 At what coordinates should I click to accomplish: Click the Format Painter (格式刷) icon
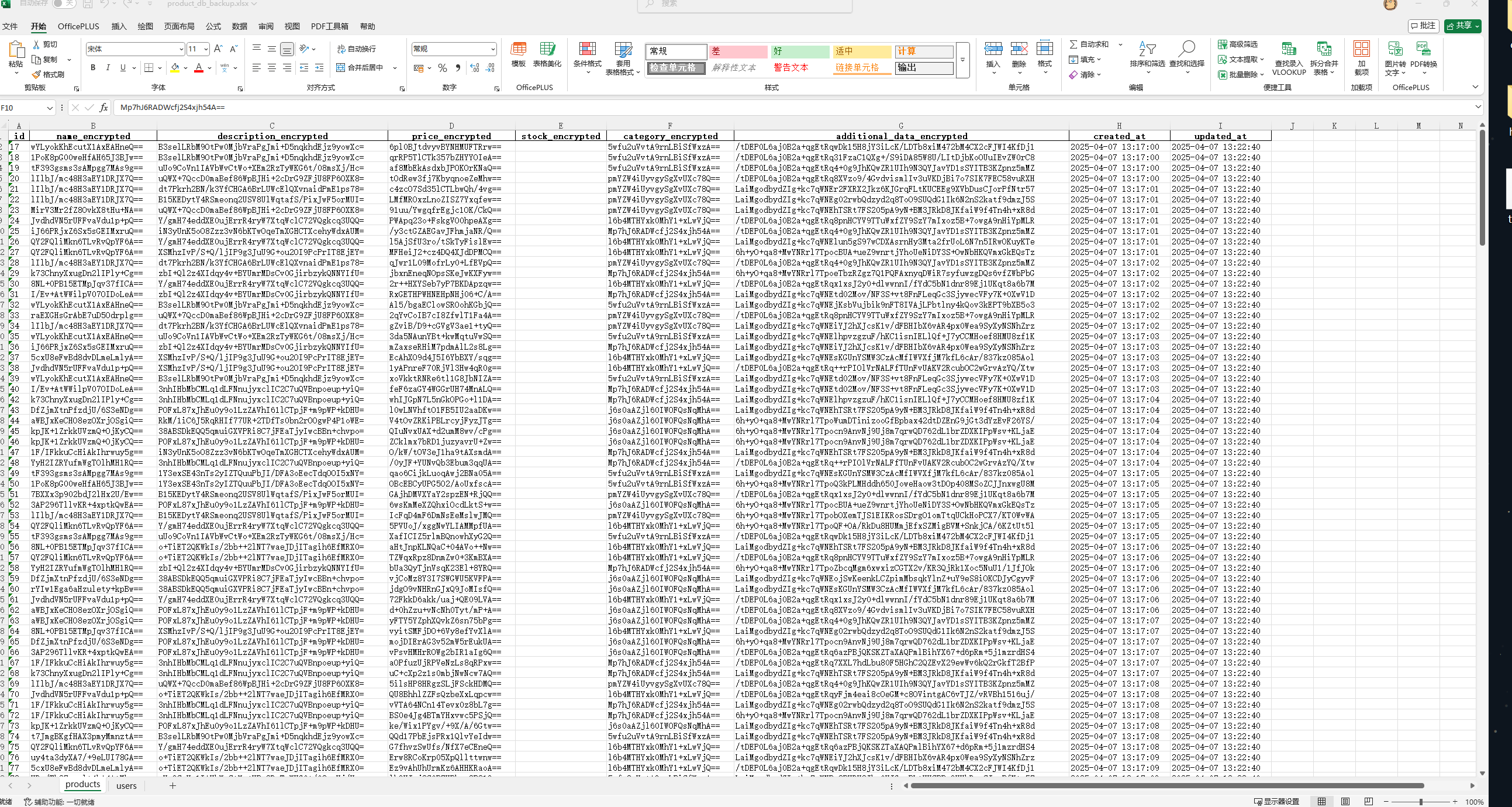37,74
